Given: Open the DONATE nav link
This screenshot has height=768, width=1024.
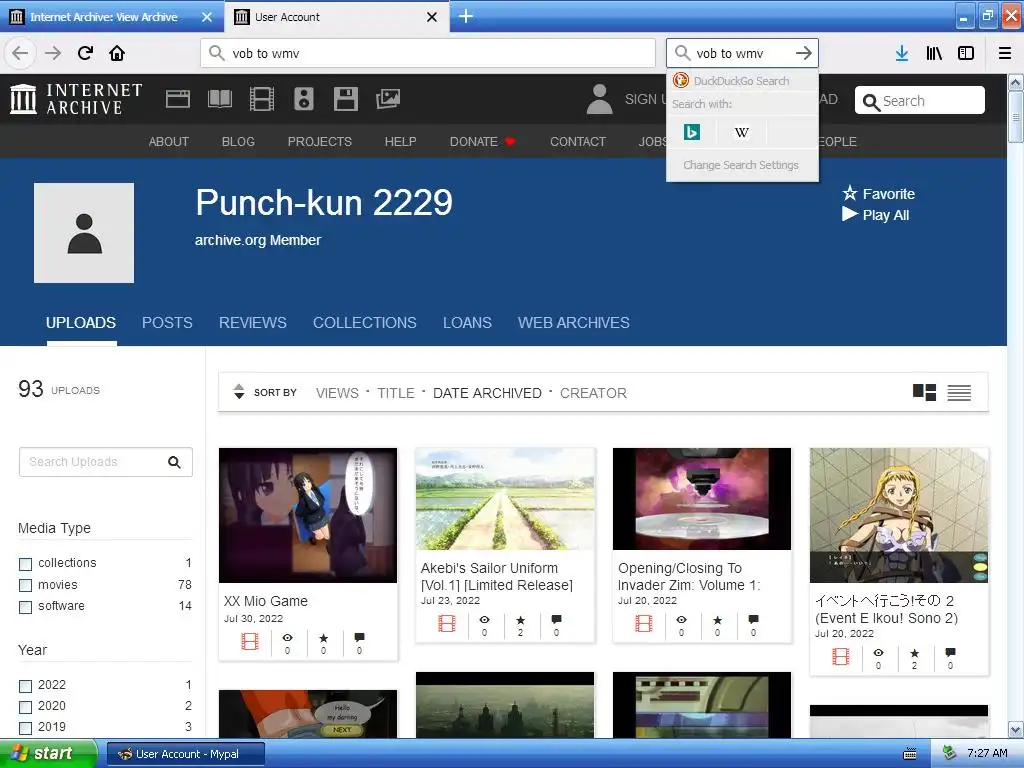Looking at the screenshot, I should click(x=482, y=142).
